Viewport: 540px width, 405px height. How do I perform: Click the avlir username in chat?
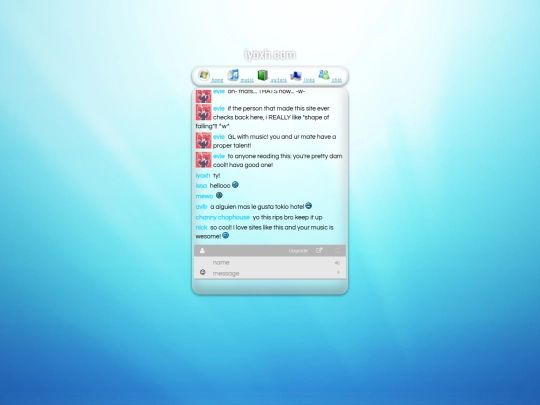click(201, 207)
